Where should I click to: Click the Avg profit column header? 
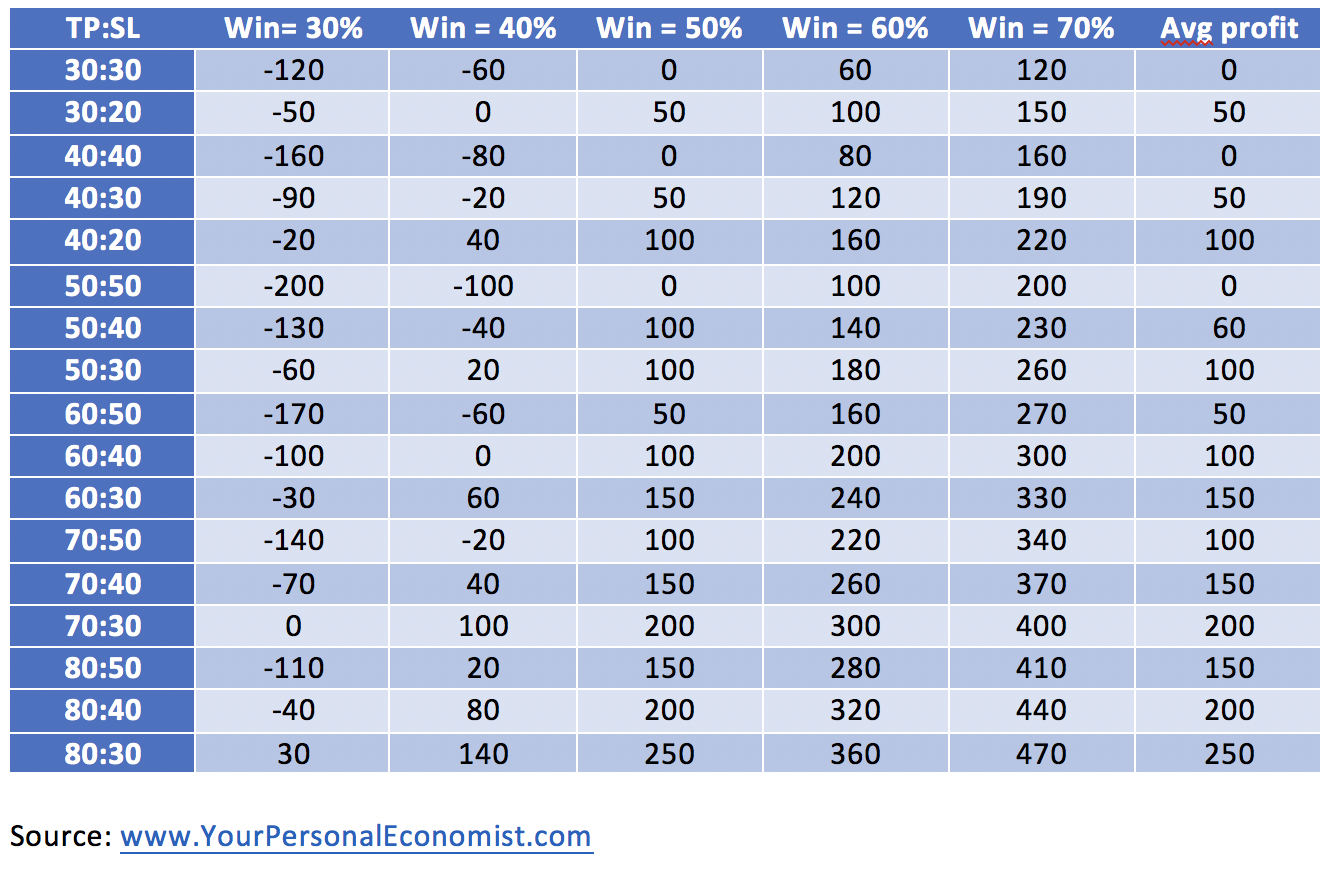pyautogui.click(x=1228, y=28)
